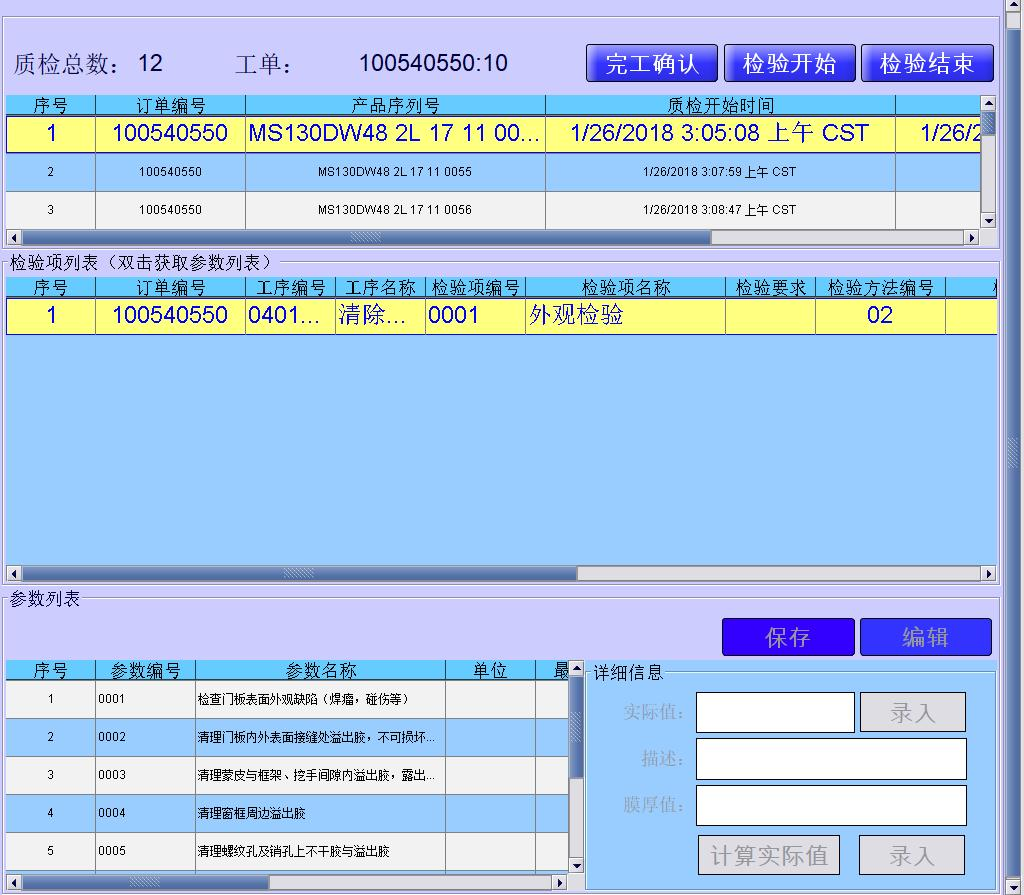Select row with serial MS130DW48 2L 17 11 0056

click(394, 210)
